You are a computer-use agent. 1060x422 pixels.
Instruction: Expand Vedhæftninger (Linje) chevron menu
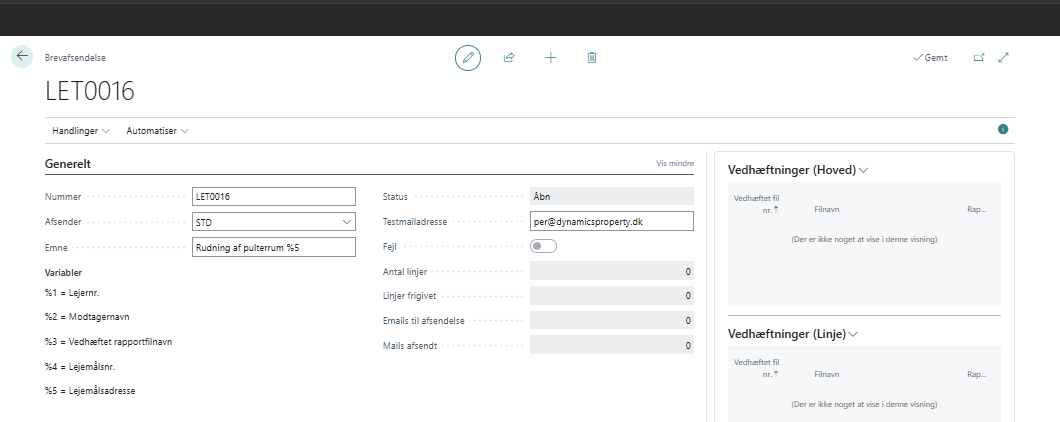(852, 333)
